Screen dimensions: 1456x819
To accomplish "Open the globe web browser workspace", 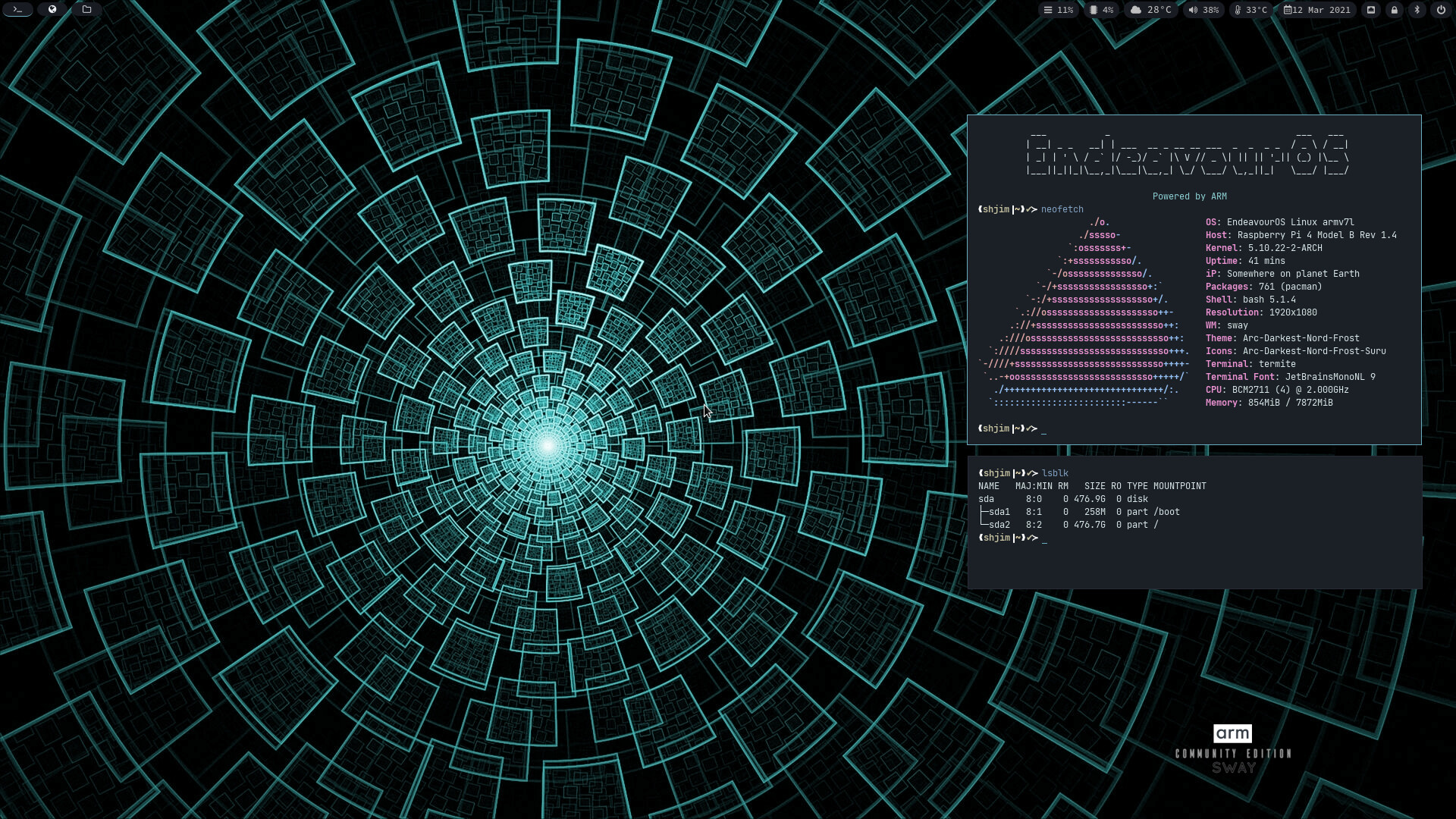I will click(x=52, y=10).
